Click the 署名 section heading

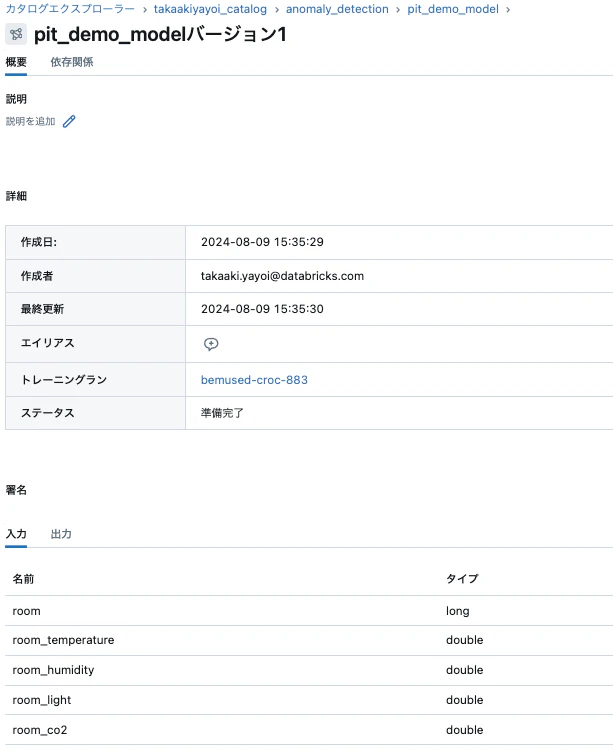16,490
